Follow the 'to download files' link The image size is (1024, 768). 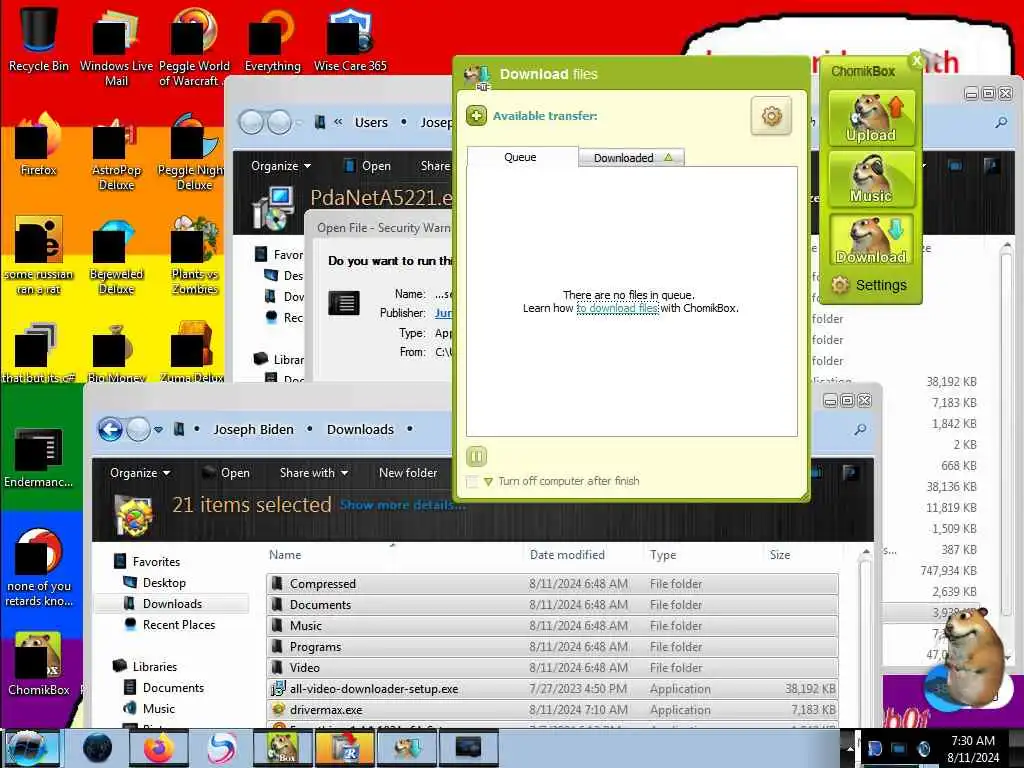[618, 308]
